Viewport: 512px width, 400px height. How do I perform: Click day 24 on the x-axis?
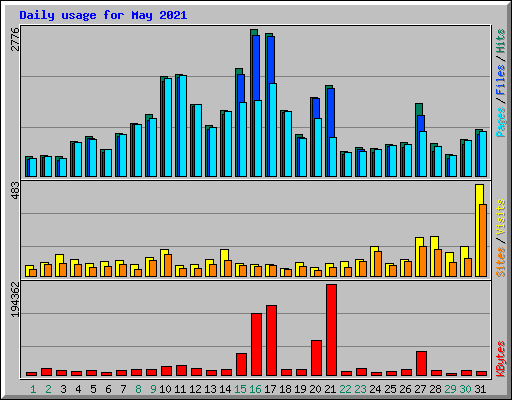(x=375, y=389)
